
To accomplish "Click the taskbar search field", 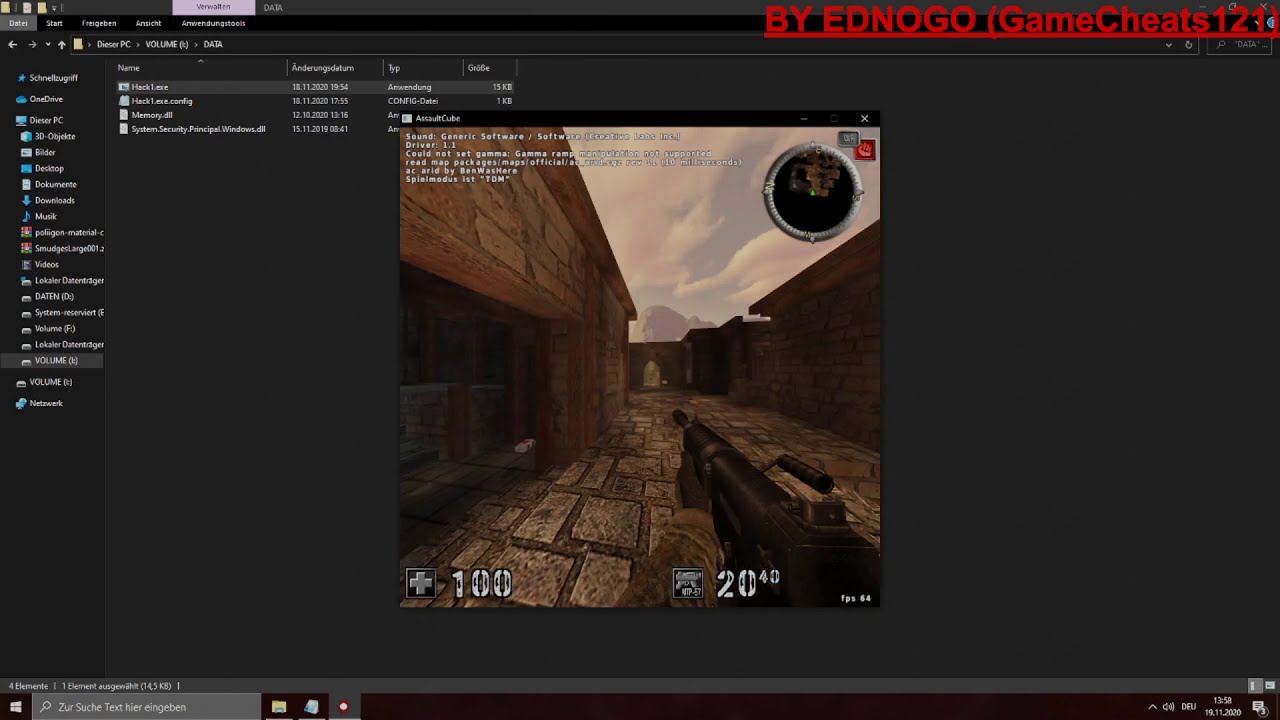I will [147, 707].
